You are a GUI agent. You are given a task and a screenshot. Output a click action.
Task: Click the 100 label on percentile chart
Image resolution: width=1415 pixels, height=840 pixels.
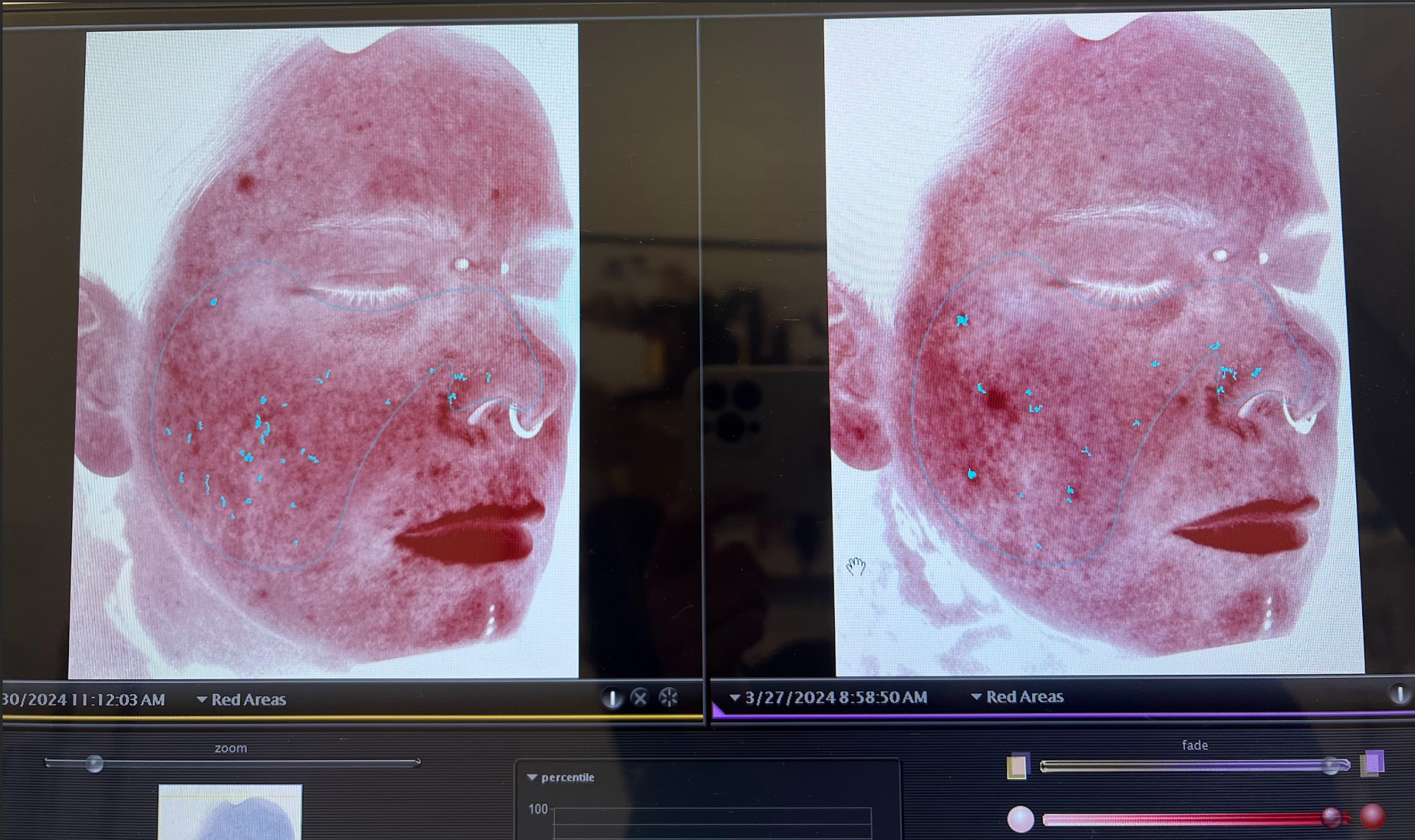[x=538, y=809]
